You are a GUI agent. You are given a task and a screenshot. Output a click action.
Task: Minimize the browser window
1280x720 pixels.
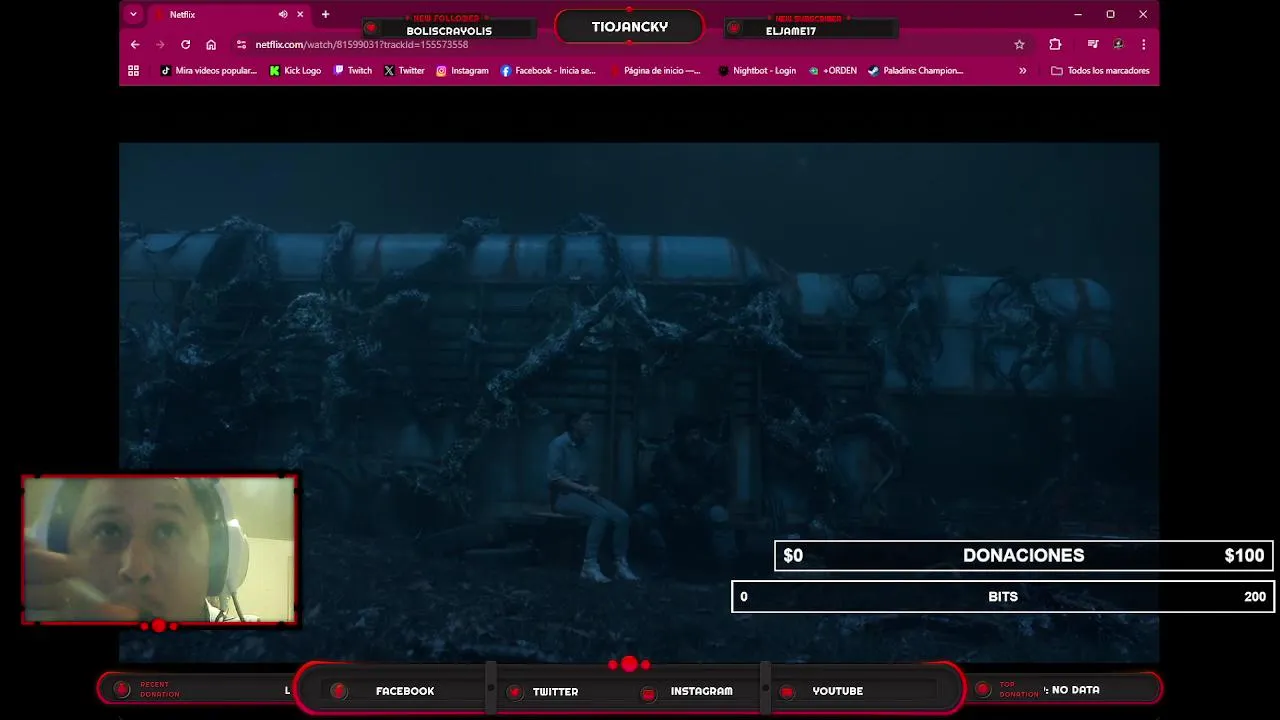coord(1077,14)
